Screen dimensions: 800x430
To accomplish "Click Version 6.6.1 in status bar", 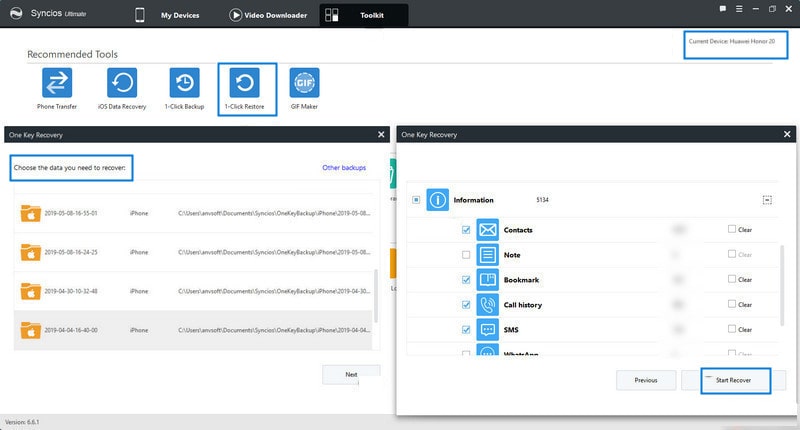I will click(x=22, y=422).
